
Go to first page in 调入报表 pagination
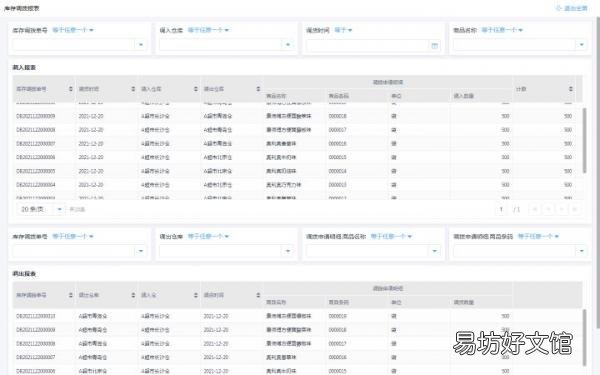coord(535,209)
